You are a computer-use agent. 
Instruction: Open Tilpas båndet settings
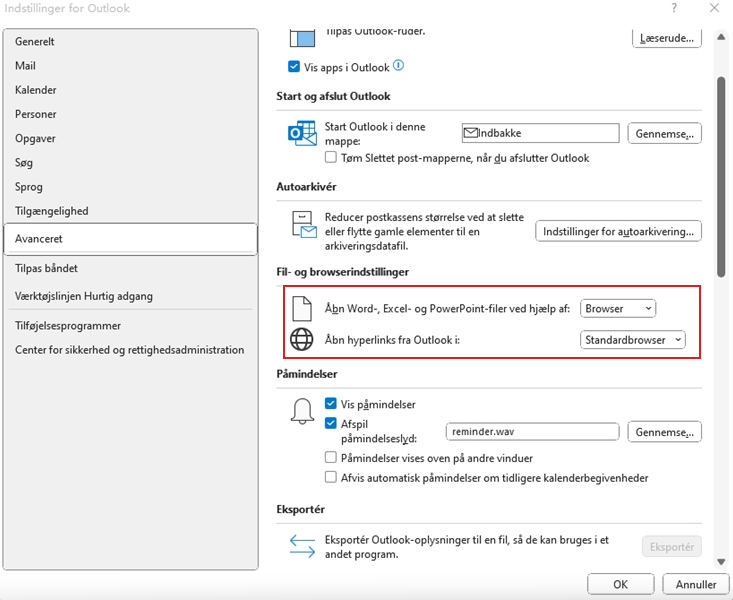(x=130, y=269)
